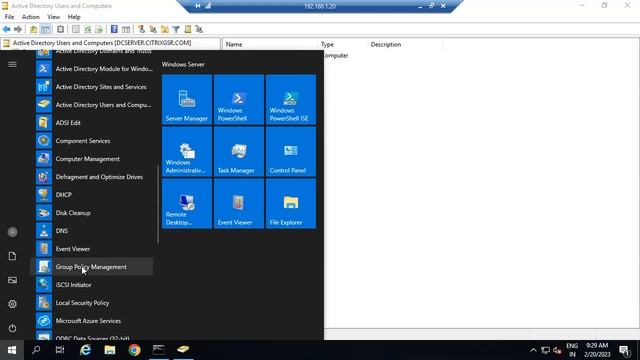Screen dimensions: 640x360
Task: Open the Action menu
Action: [31, 17]
